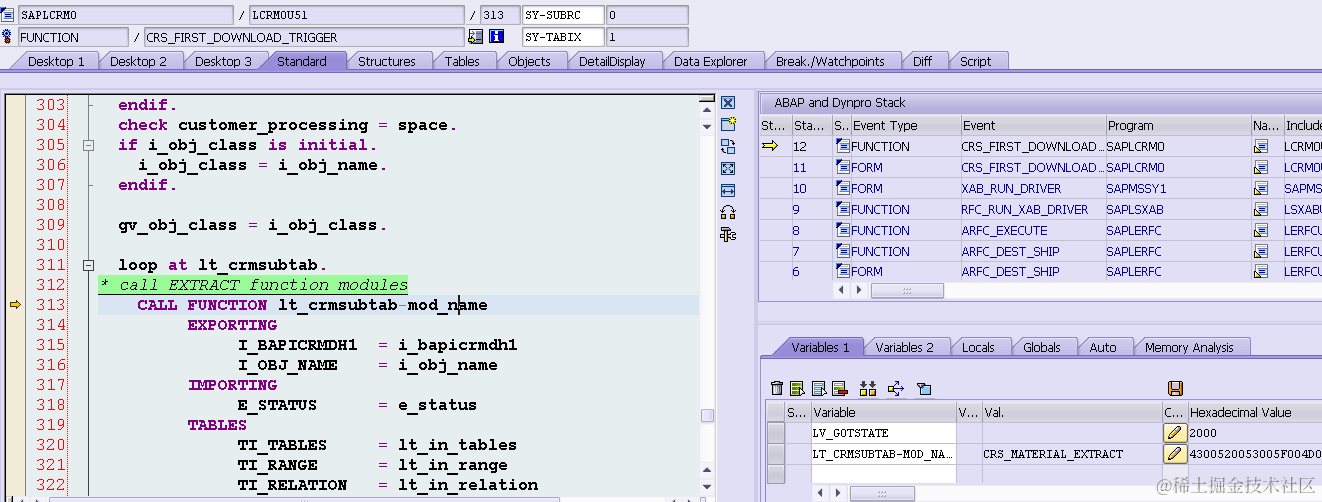1322x502 pixels.
Task: Click the stack table horizontal scroll thumb
Action: [907, 290]
